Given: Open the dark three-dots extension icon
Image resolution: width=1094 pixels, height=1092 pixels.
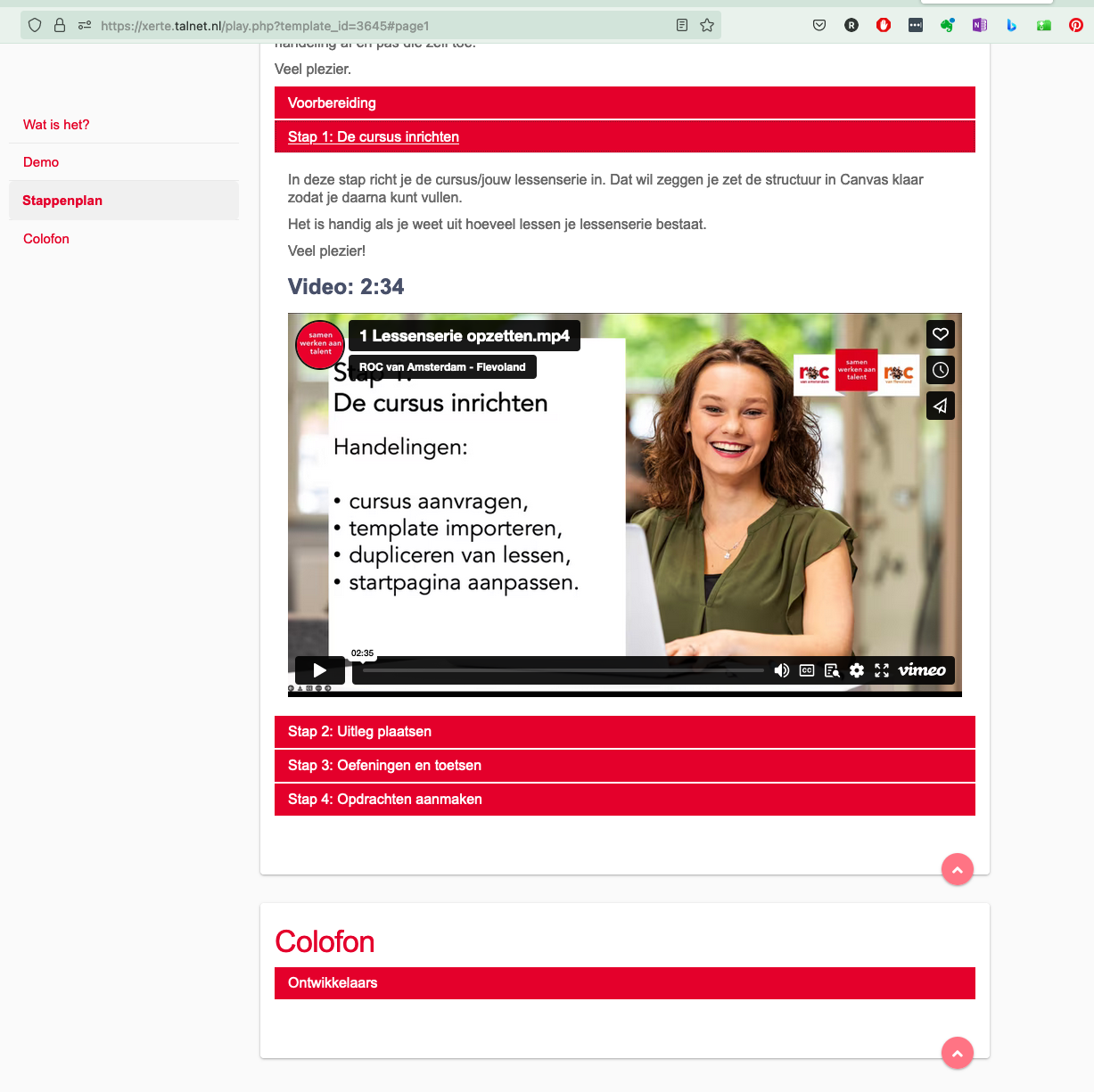Looking at the screenshot, I should (916, 25).
